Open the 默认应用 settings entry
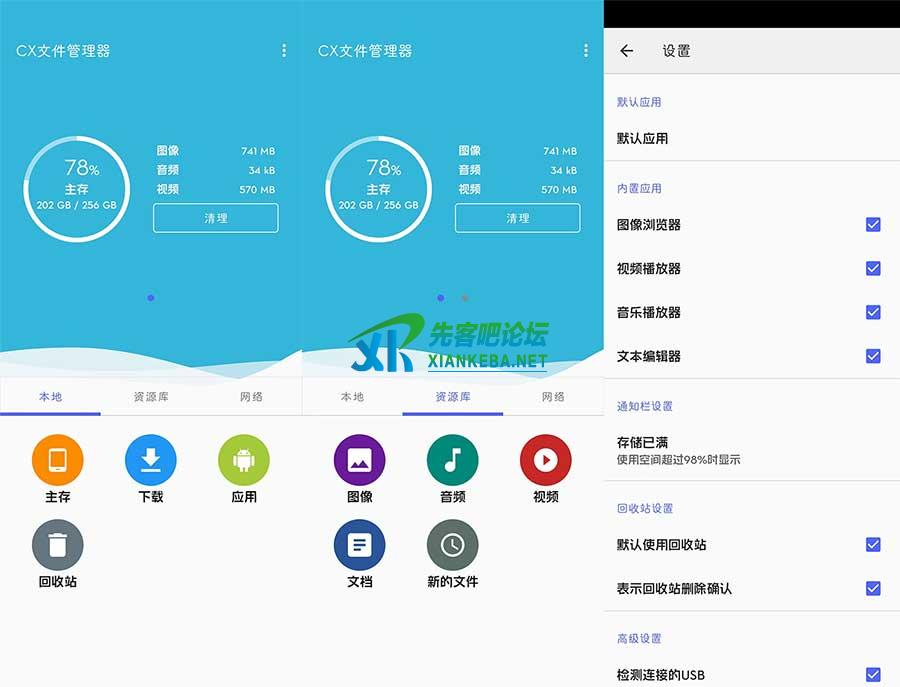Image resolution: width=900 pixels, height=687 pixels. pos(643,139)
